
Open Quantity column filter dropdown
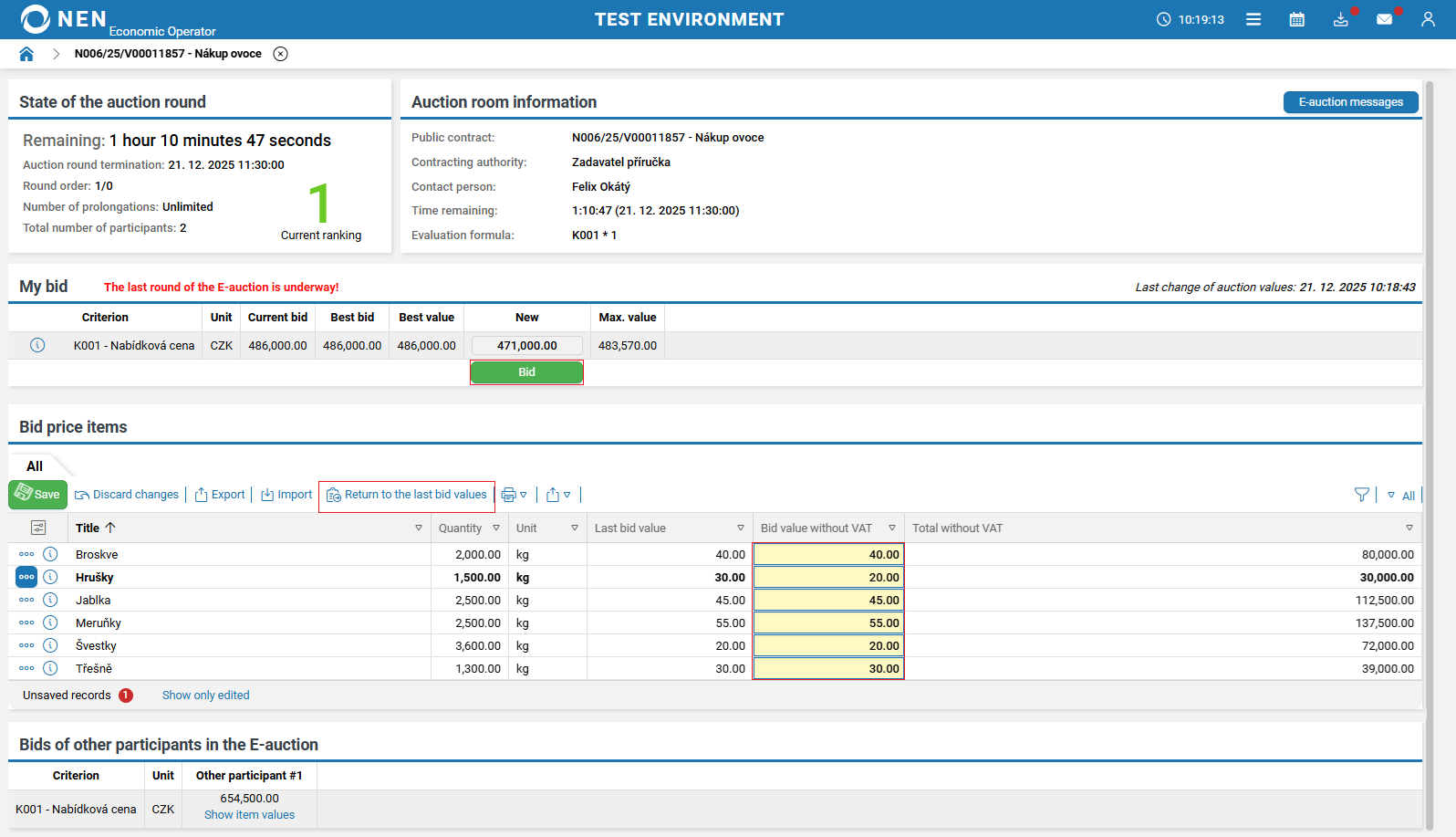point(496,528)
